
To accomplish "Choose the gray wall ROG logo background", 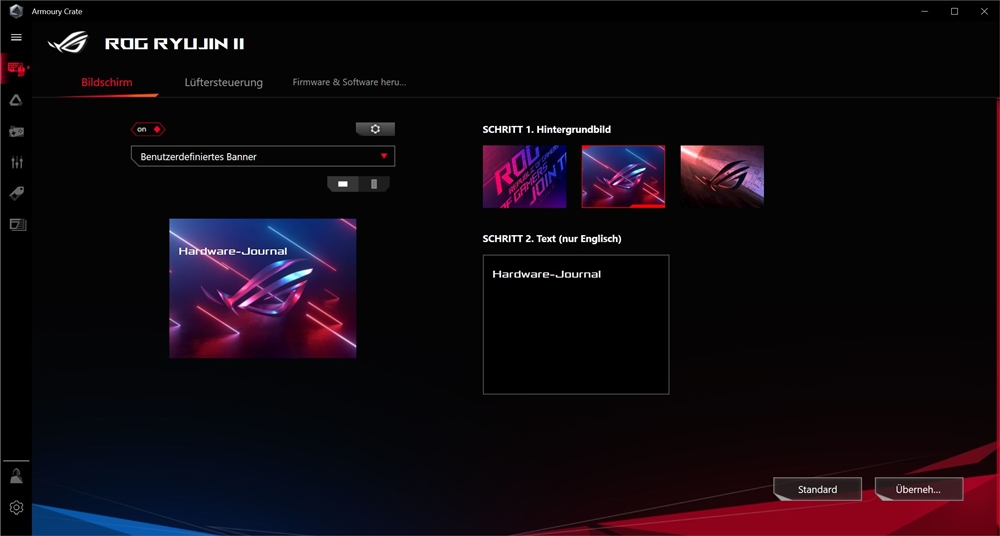I will pyautogui.click(x=722, y=177).
